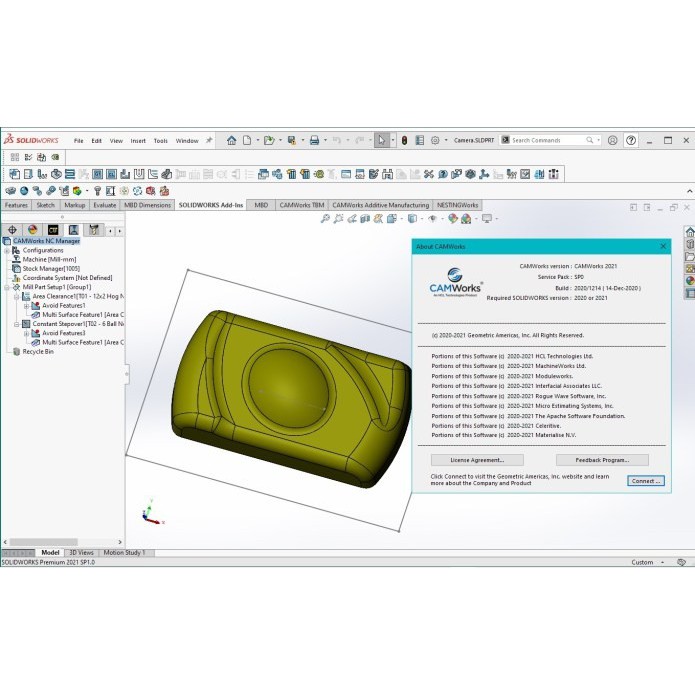This screenshot has height=695, width=695.
Task: Collapse the Mill Part Setup1 node
Action: click(7, 288)
